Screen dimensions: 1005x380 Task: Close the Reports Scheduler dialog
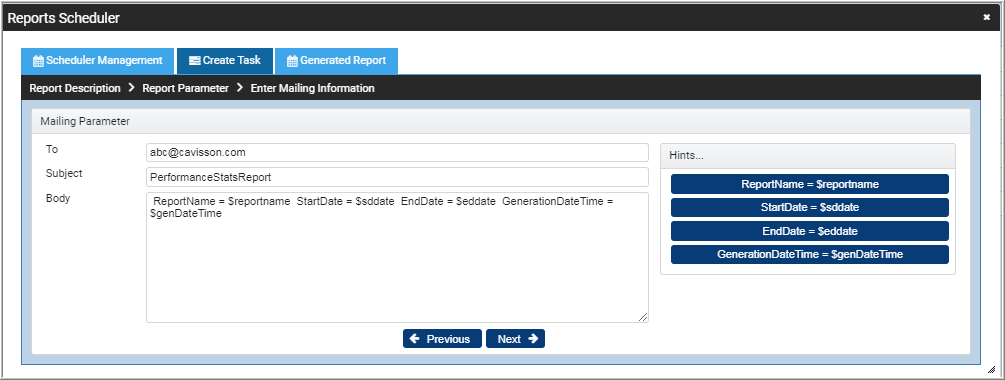click(x=986, y=18)
